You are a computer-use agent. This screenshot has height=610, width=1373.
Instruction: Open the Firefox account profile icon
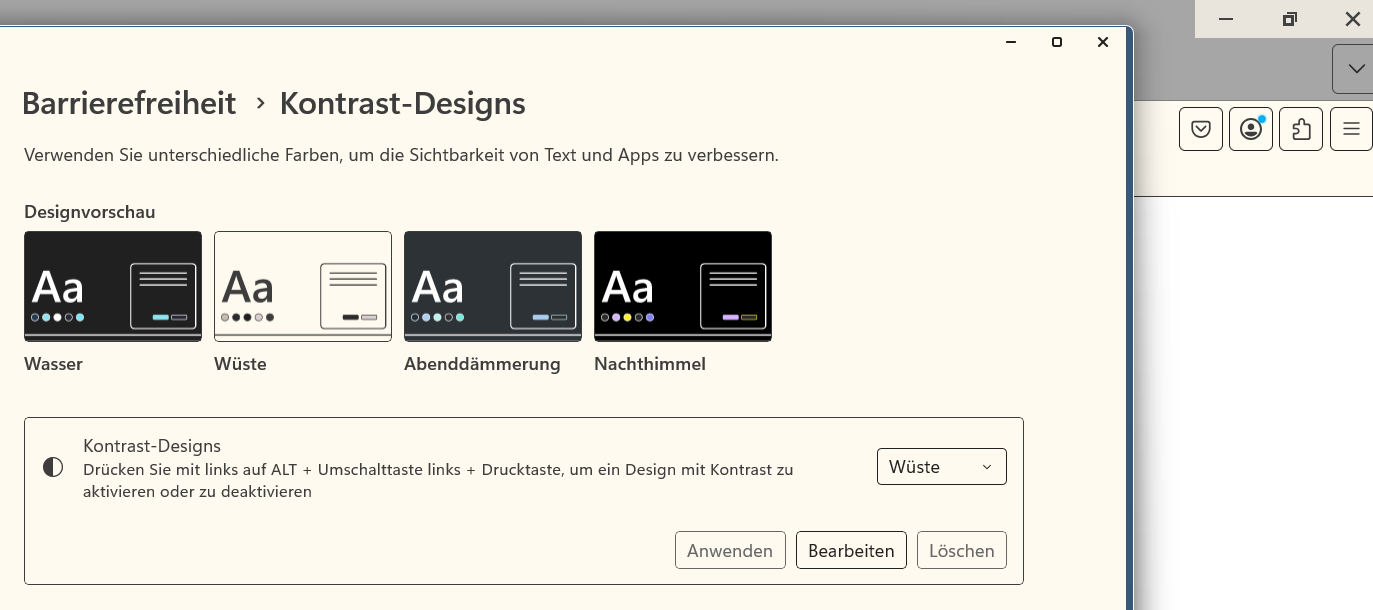click(x=1250, y=129)
